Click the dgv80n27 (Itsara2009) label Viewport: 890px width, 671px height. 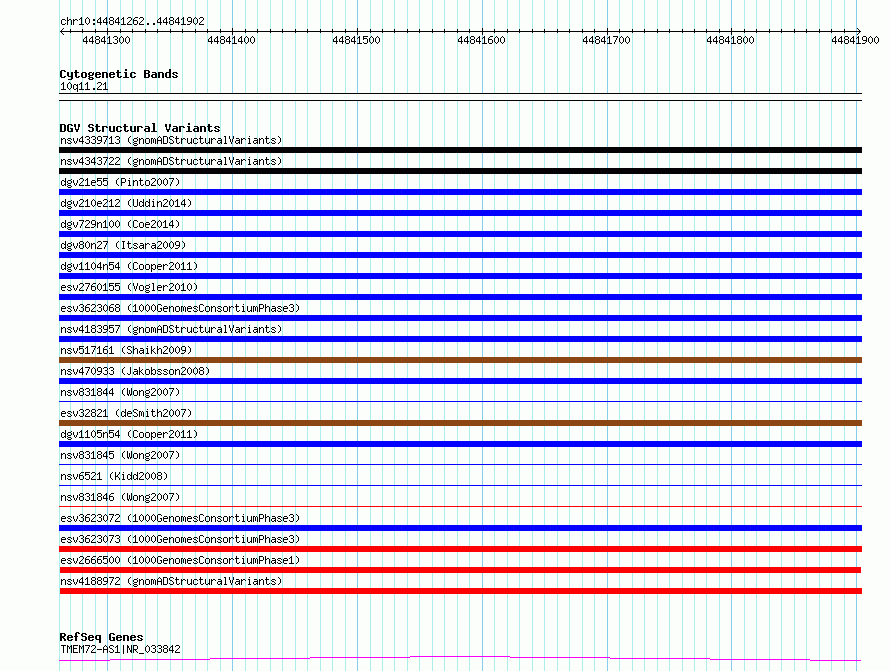point(123,245)
